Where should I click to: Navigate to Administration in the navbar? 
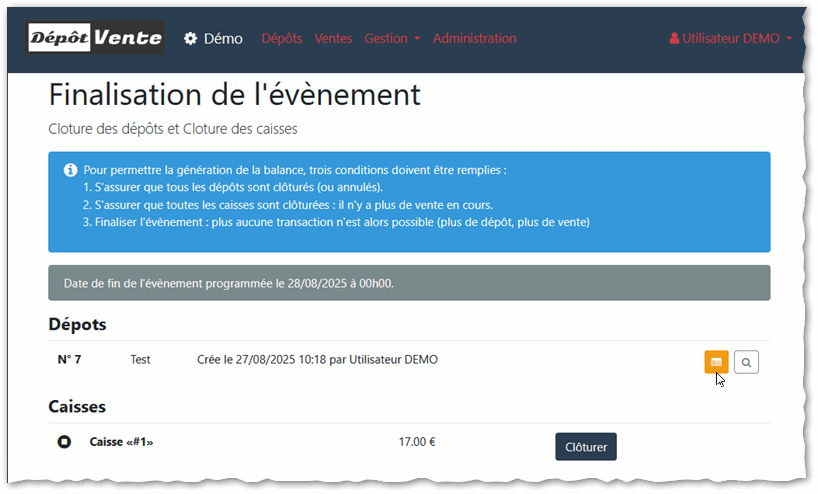(474, 39)
